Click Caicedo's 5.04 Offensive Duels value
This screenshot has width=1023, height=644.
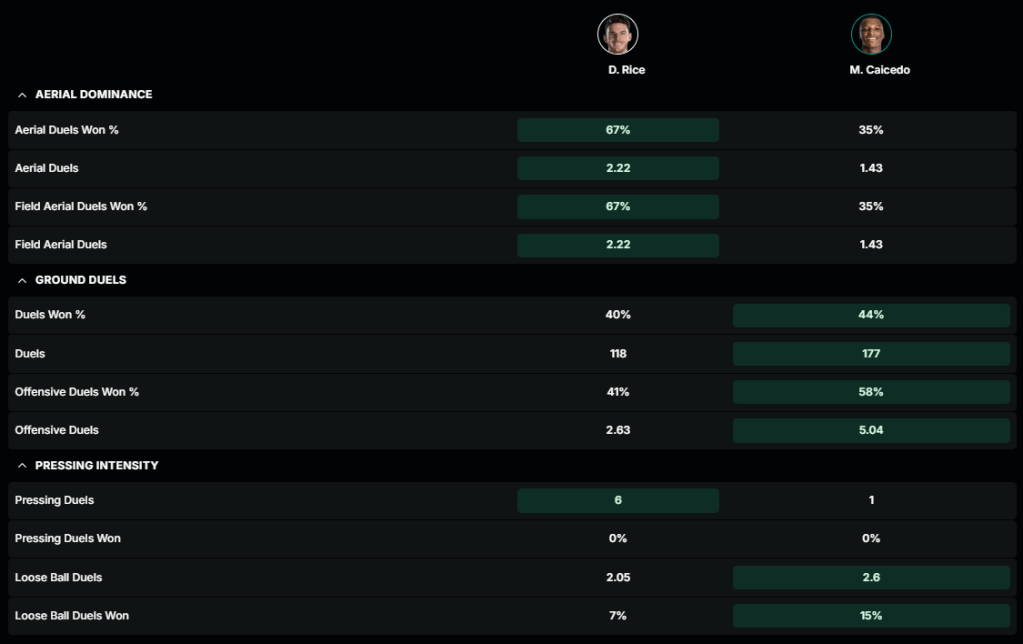(x=871, y=430)
